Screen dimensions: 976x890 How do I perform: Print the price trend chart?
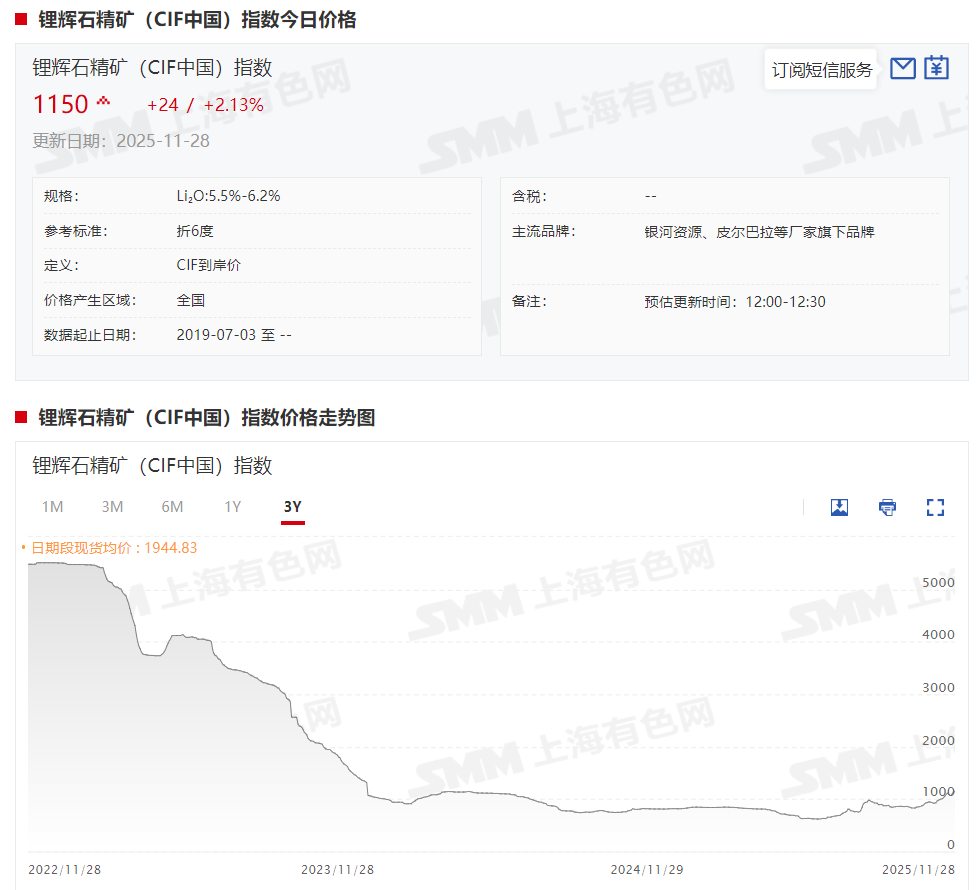[887, 507]
